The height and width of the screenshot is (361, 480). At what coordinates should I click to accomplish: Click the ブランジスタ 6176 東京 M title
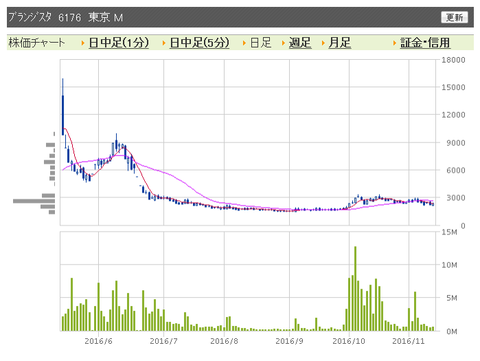tap(66, 17)
